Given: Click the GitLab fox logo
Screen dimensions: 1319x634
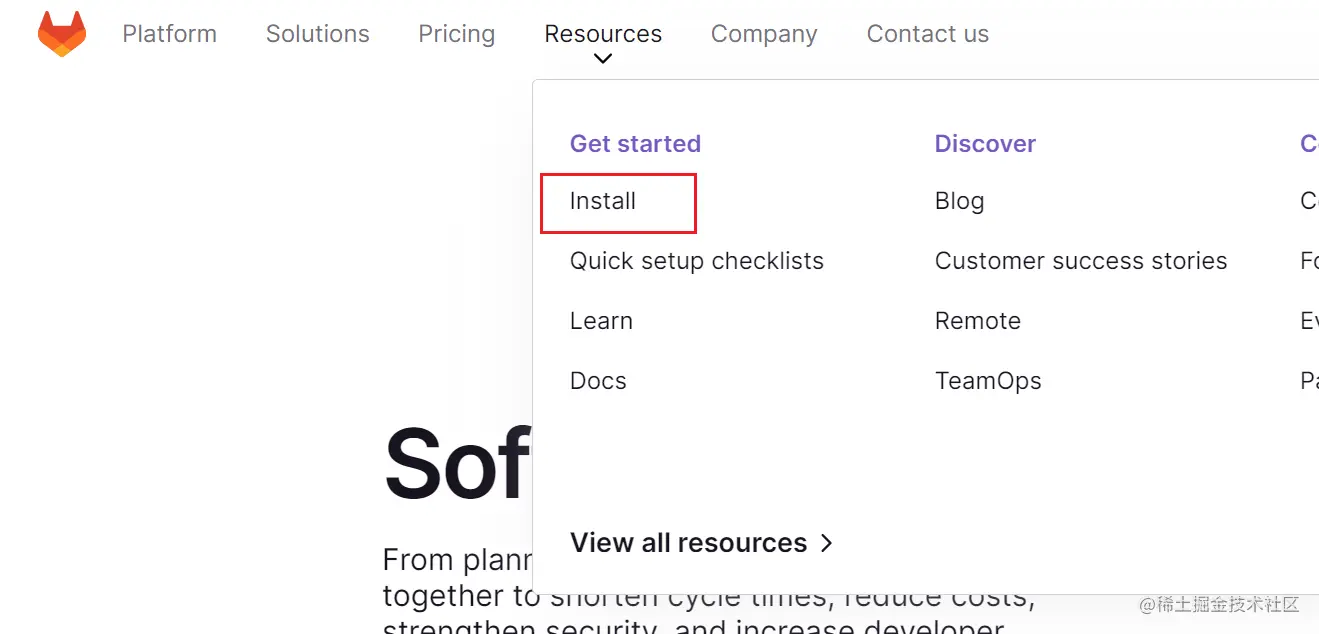Looking at the screenshot, I should tap(62, 34).
